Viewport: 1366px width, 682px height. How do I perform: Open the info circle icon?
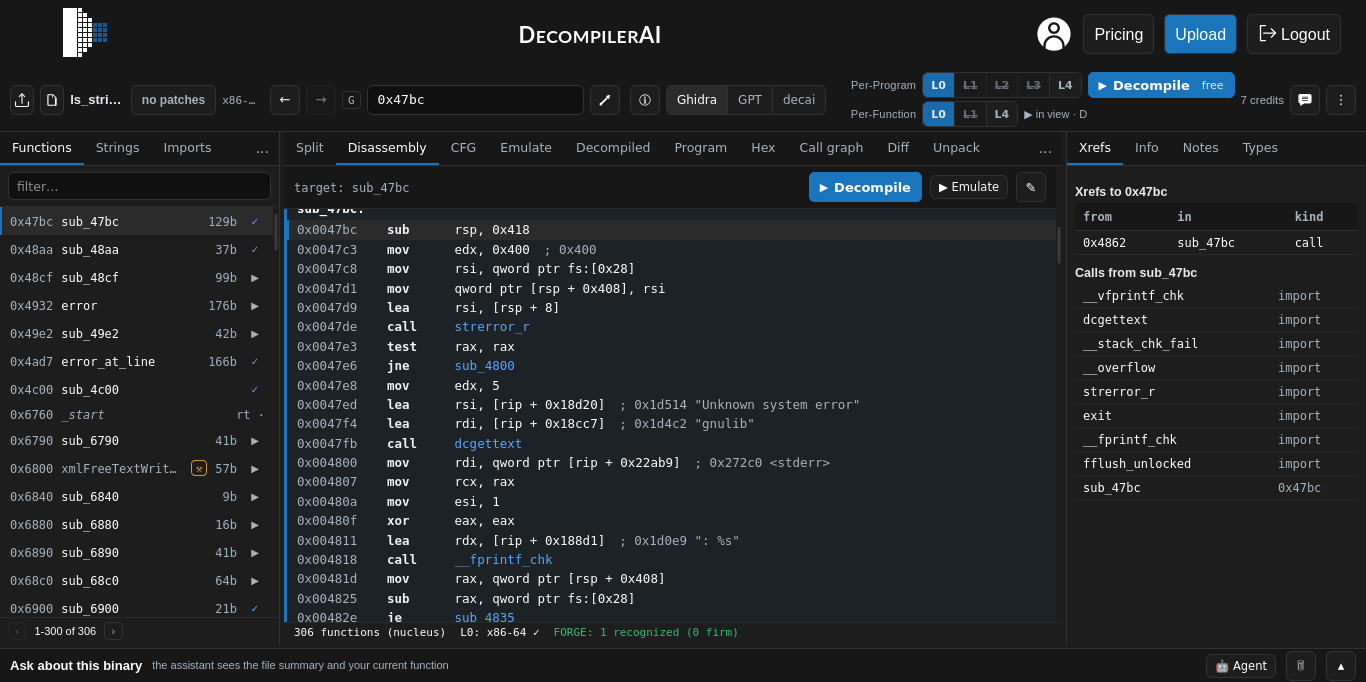(x=645, y=100)
